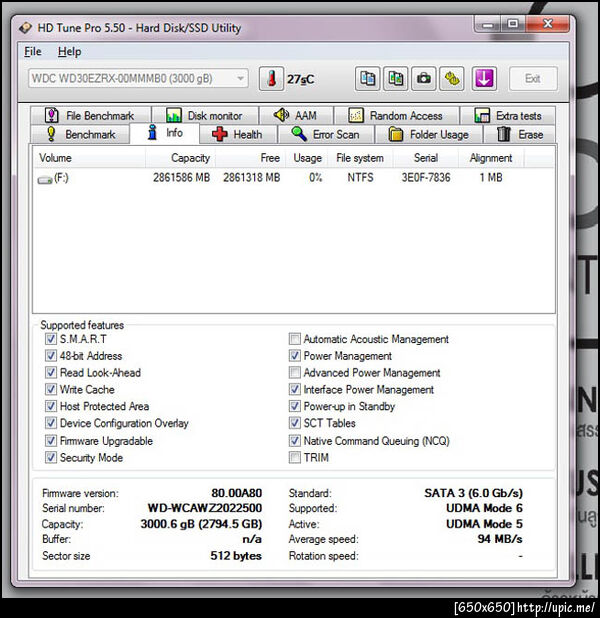Open the Help menu
600x618 pixels.
[69, 52]
